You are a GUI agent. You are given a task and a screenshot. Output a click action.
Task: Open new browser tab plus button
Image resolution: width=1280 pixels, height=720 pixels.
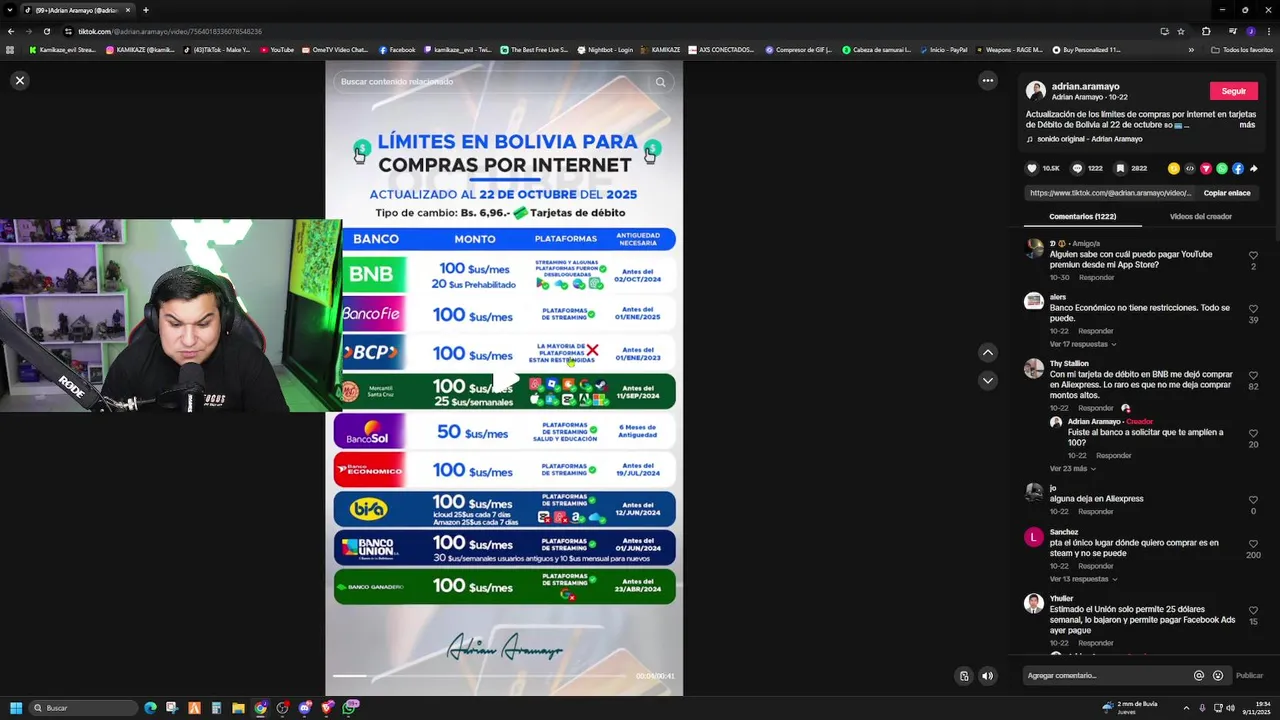pos(146,10)
